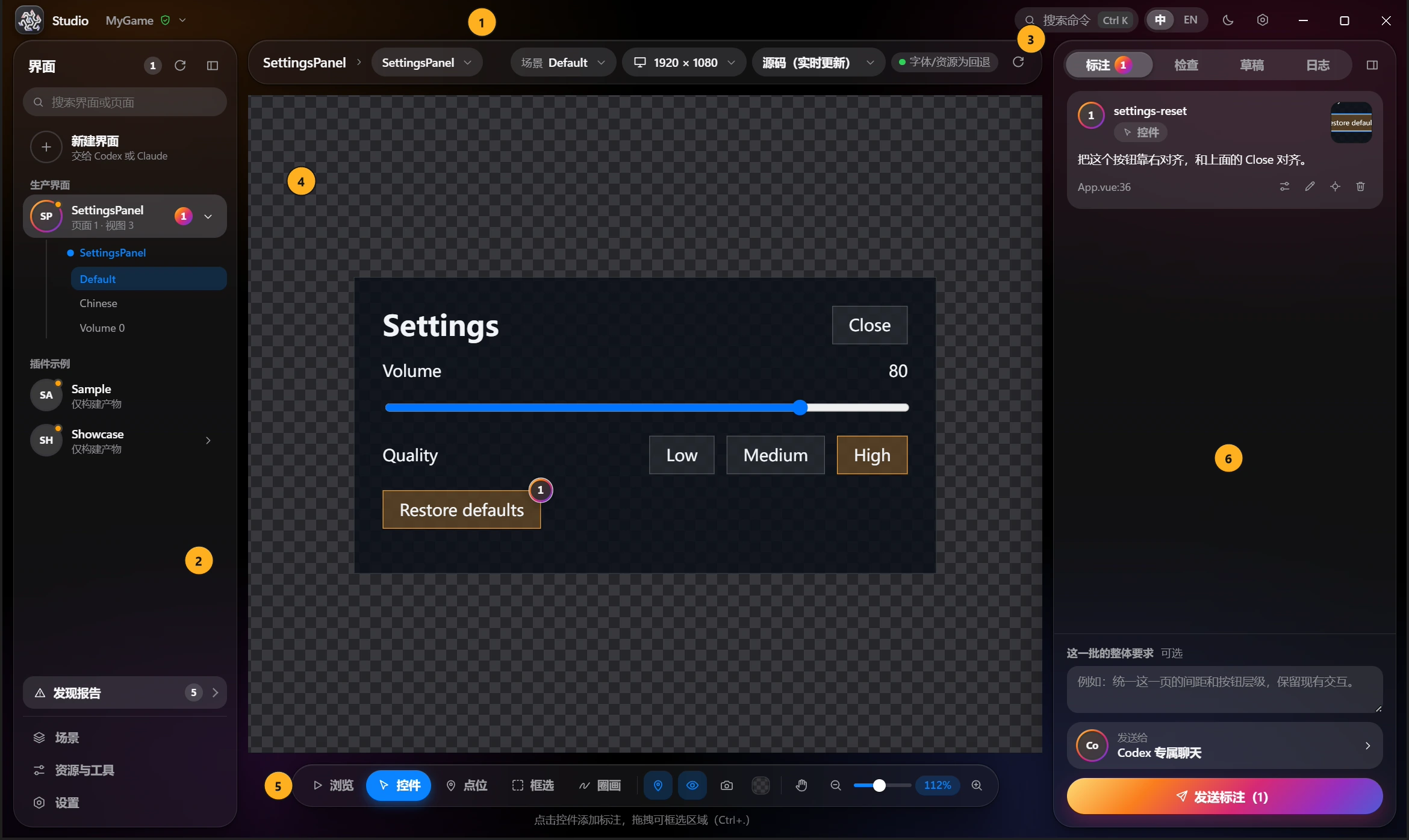This screenshot has width=1409, height=840.
Task: Open the 源码 (实时更新) dropdown
Action: pos(818,63)
